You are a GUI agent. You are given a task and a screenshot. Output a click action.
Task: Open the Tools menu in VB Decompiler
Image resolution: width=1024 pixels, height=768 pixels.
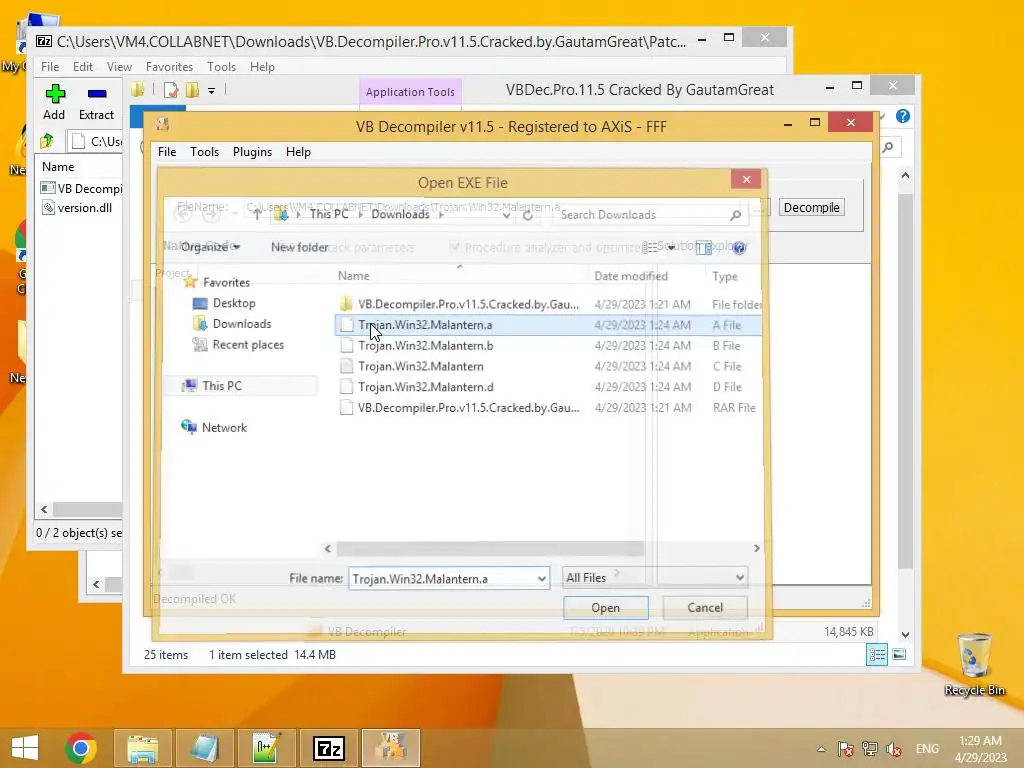[x=204, y=152]
